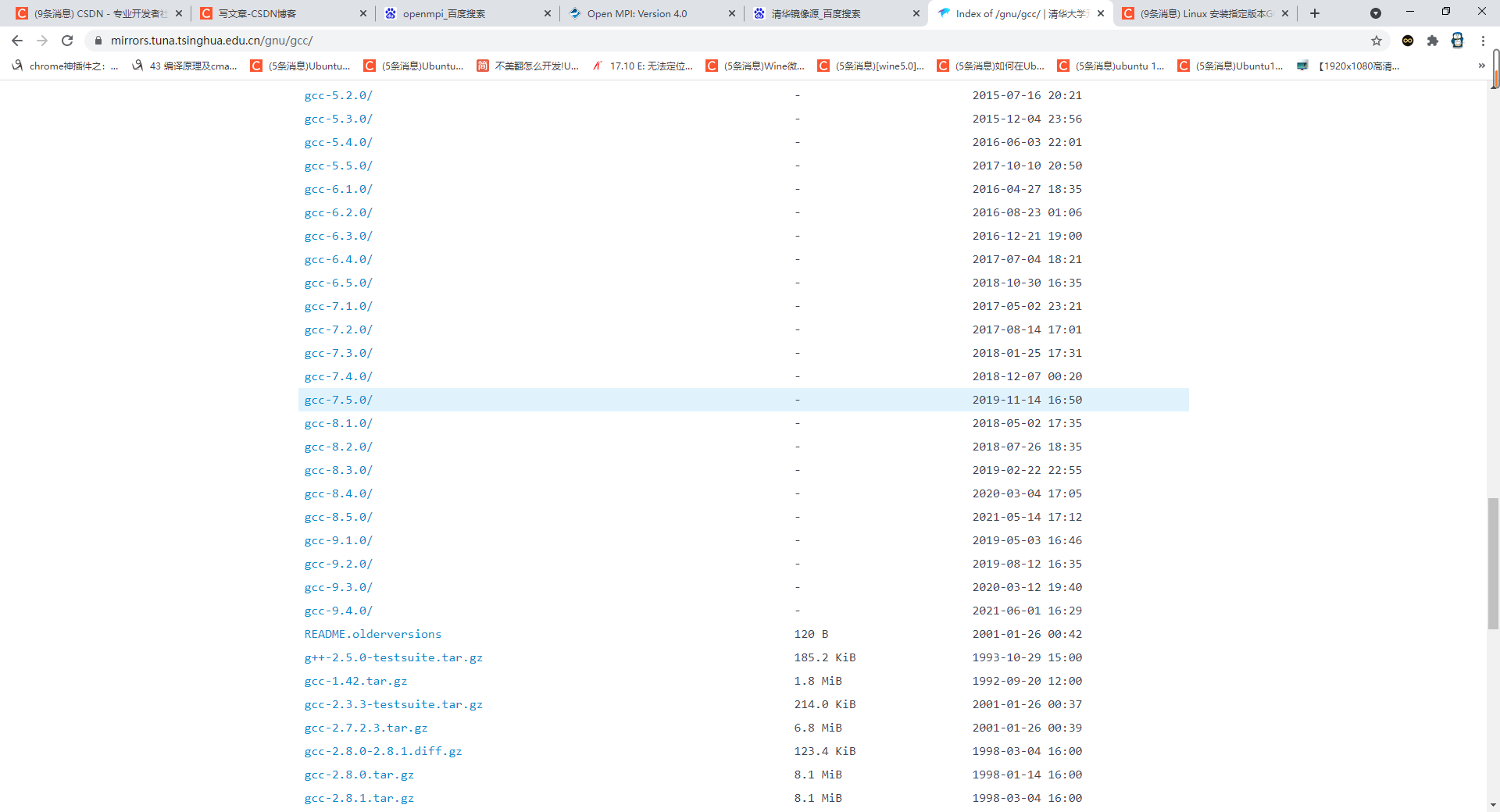Open the Dark Reader extension icon
This screenshot has height=812, width=1500.
[1408, 41]
